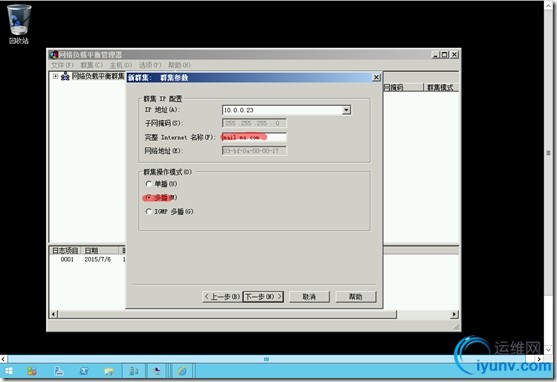Expand the 网络负载平衡群集 tree node
The image size is (557, 382).
pos(55,76)
